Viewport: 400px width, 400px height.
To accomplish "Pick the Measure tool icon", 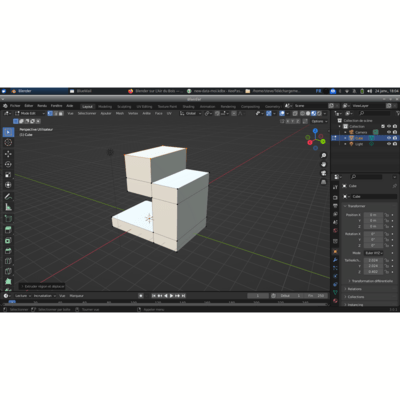I will (x=8, y=207).
